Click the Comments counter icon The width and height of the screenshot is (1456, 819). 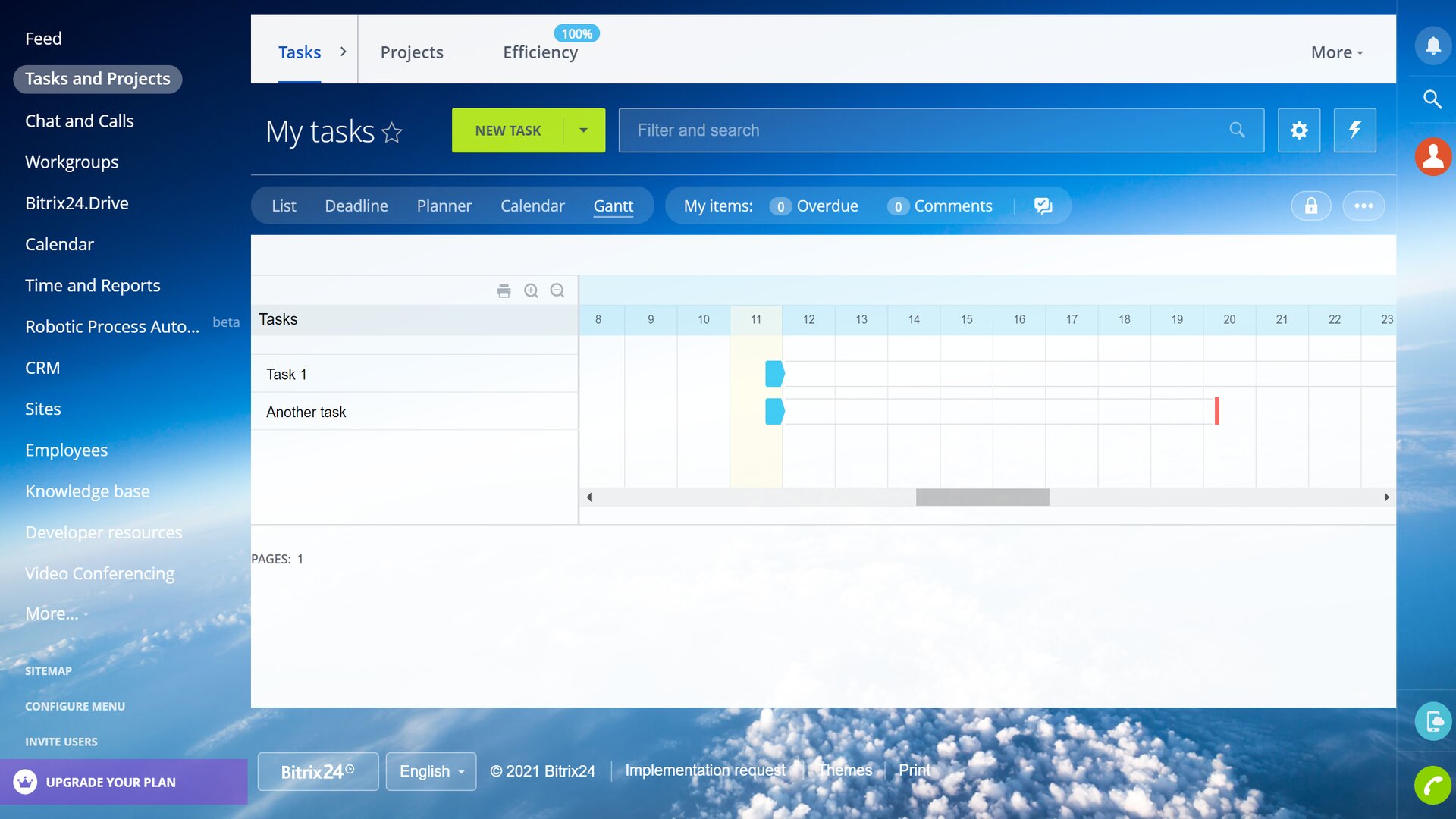tap(898, 207)
